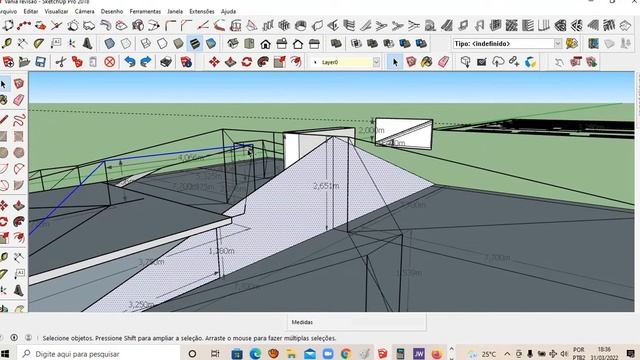The image size is (640, 360).
Task: Open Google Chrome from taskbar
Action: click(346, 353)
